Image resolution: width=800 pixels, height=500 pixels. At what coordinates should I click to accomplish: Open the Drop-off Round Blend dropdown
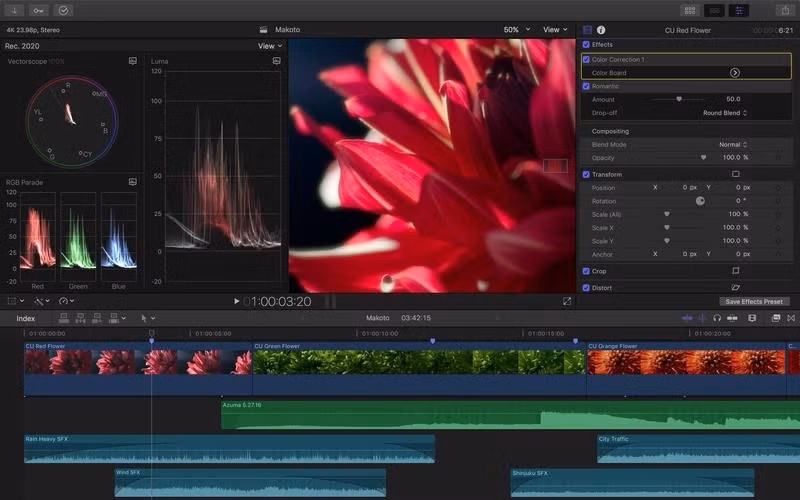pos(725,113)
